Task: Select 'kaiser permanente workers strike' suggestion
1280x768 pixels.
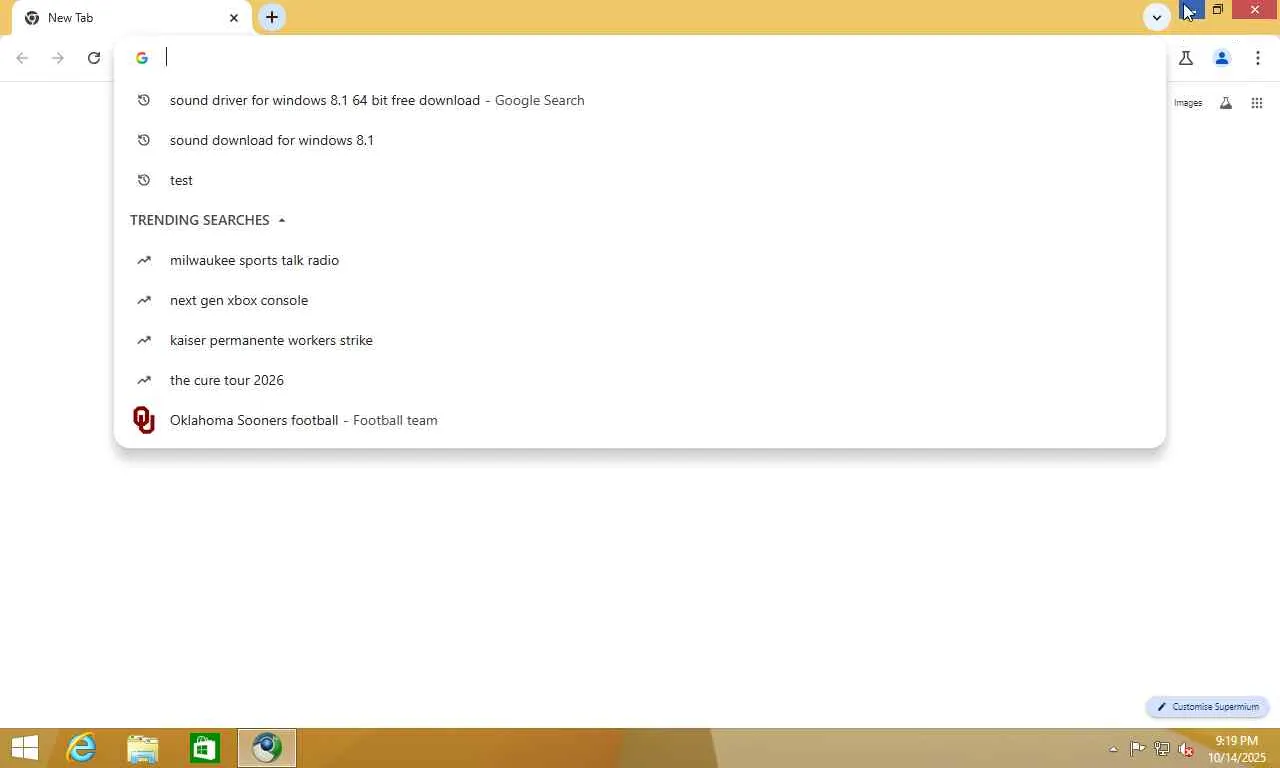Action: tap(640, 340)
